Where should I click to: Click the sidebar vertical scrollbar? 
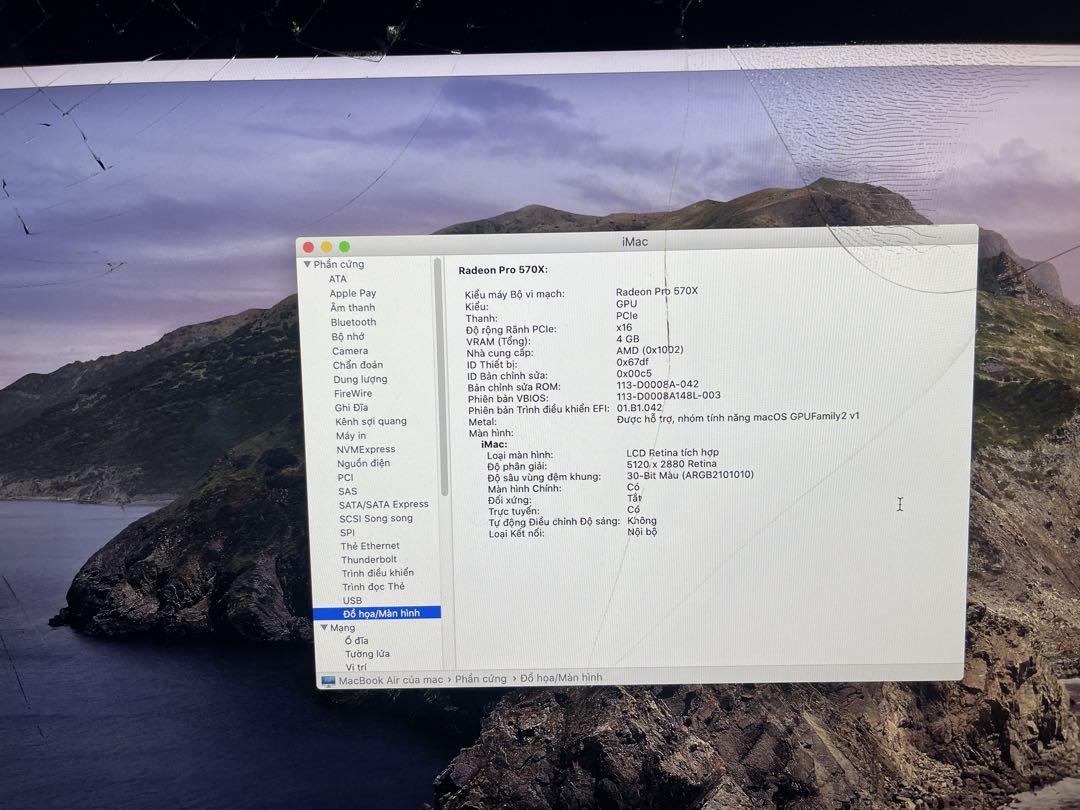tap(443, 379)
